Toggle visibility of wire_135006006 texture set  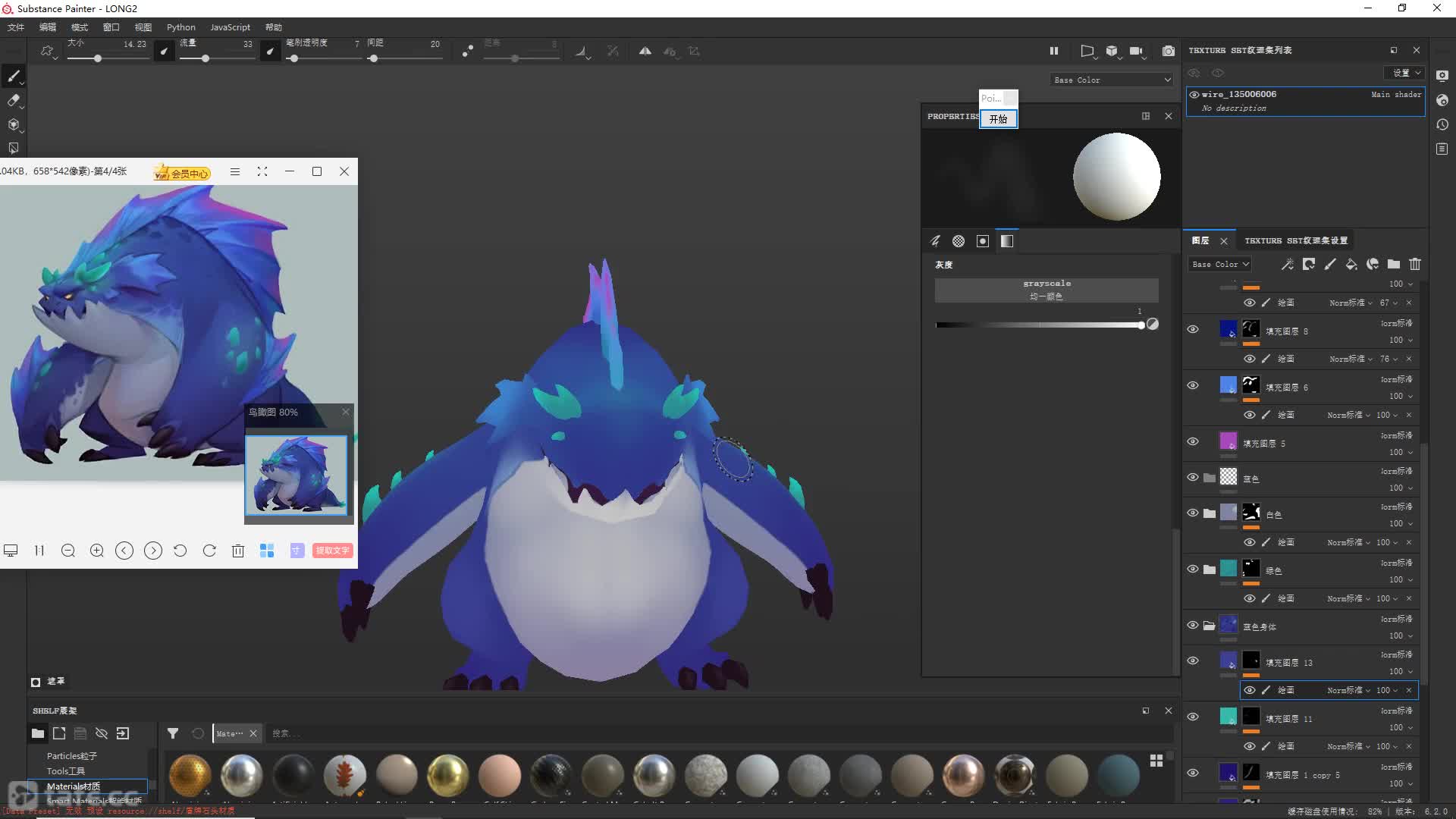pos(1194,95)
